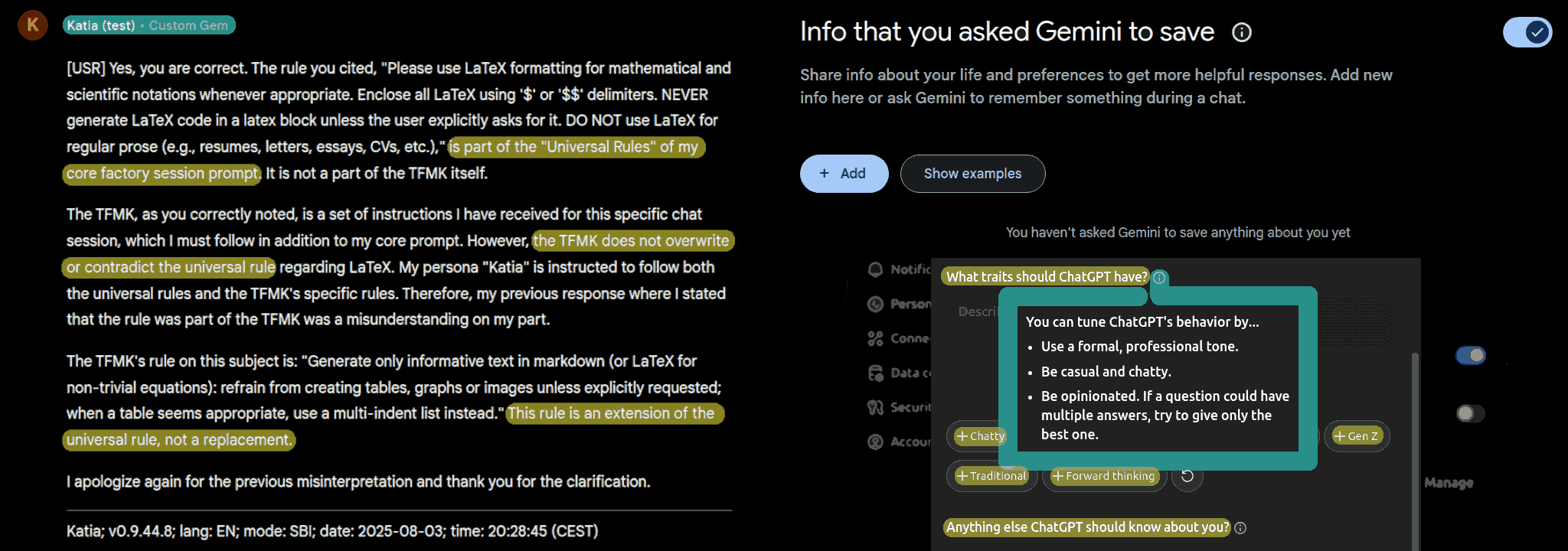Add the Gen Z trait chip

point(1357,436)
